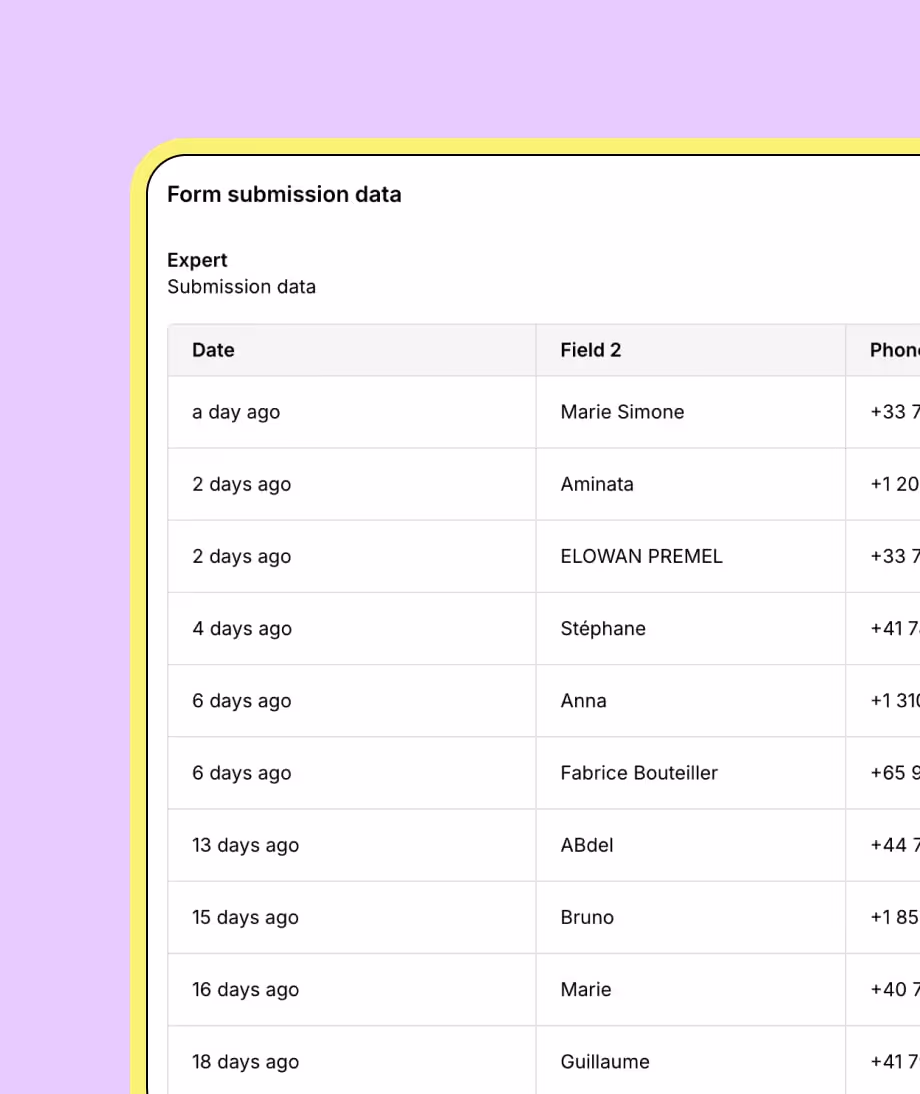Click the '18 days ago' date cell
The width and height of the screenshot is (920, 1094).
pos(352,1061)
